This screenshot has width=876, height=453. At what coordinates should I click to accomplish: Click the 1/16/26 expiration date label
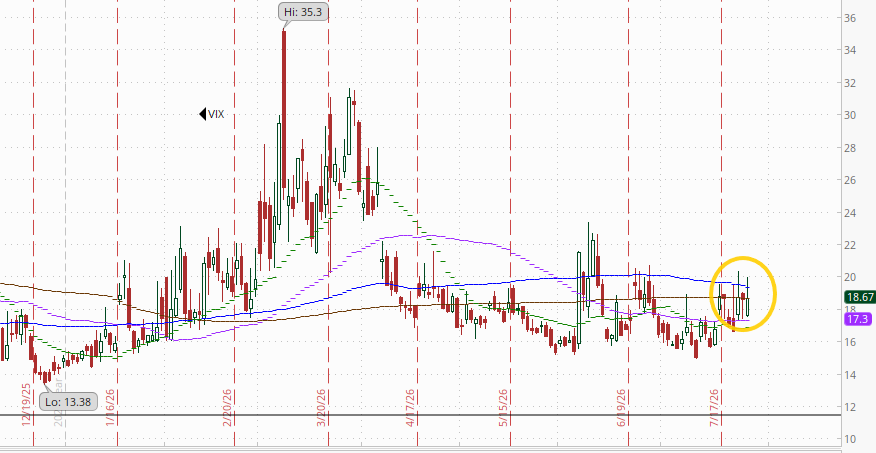point(110,408)
